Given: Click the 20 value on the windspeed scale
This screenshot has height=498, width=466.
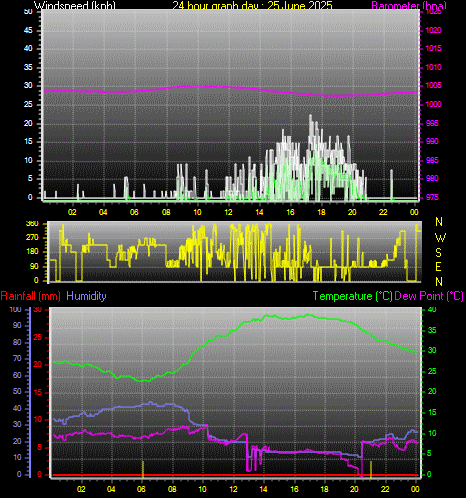Looking at the screenshot, I should coord(28,123).
